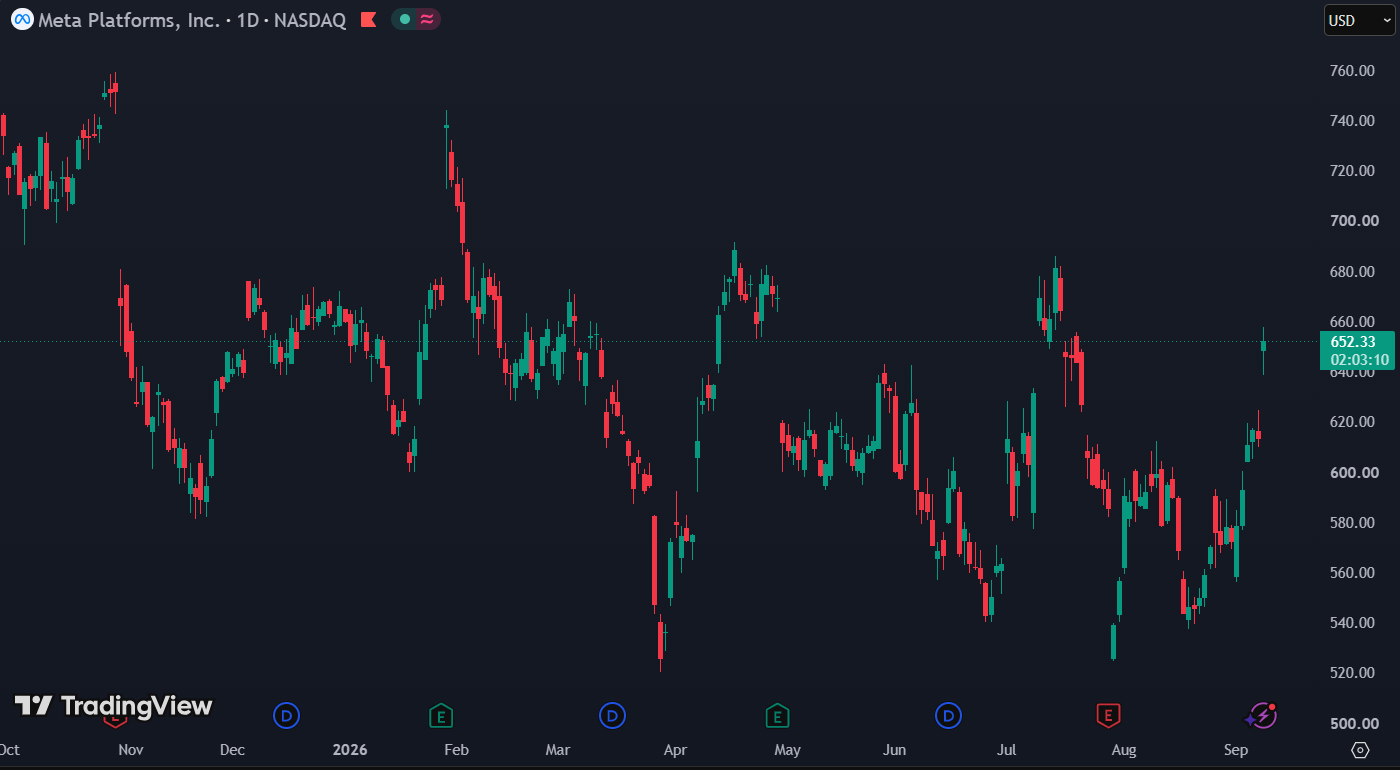1400x770 pixels.
Task: Click the green market status dot
Action: tap(405, 19)
